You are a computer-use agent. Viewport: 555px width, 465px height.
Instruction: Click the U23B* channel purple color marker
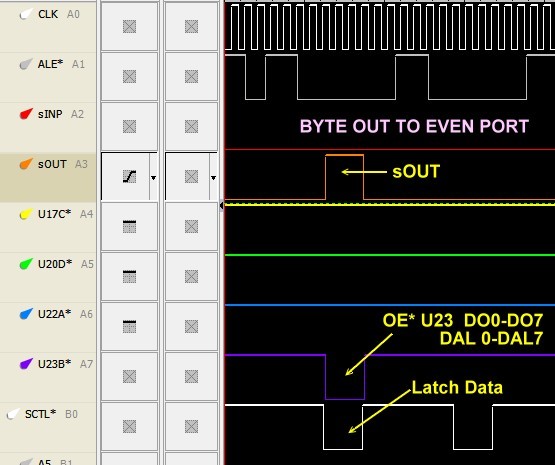pos(26,364)
